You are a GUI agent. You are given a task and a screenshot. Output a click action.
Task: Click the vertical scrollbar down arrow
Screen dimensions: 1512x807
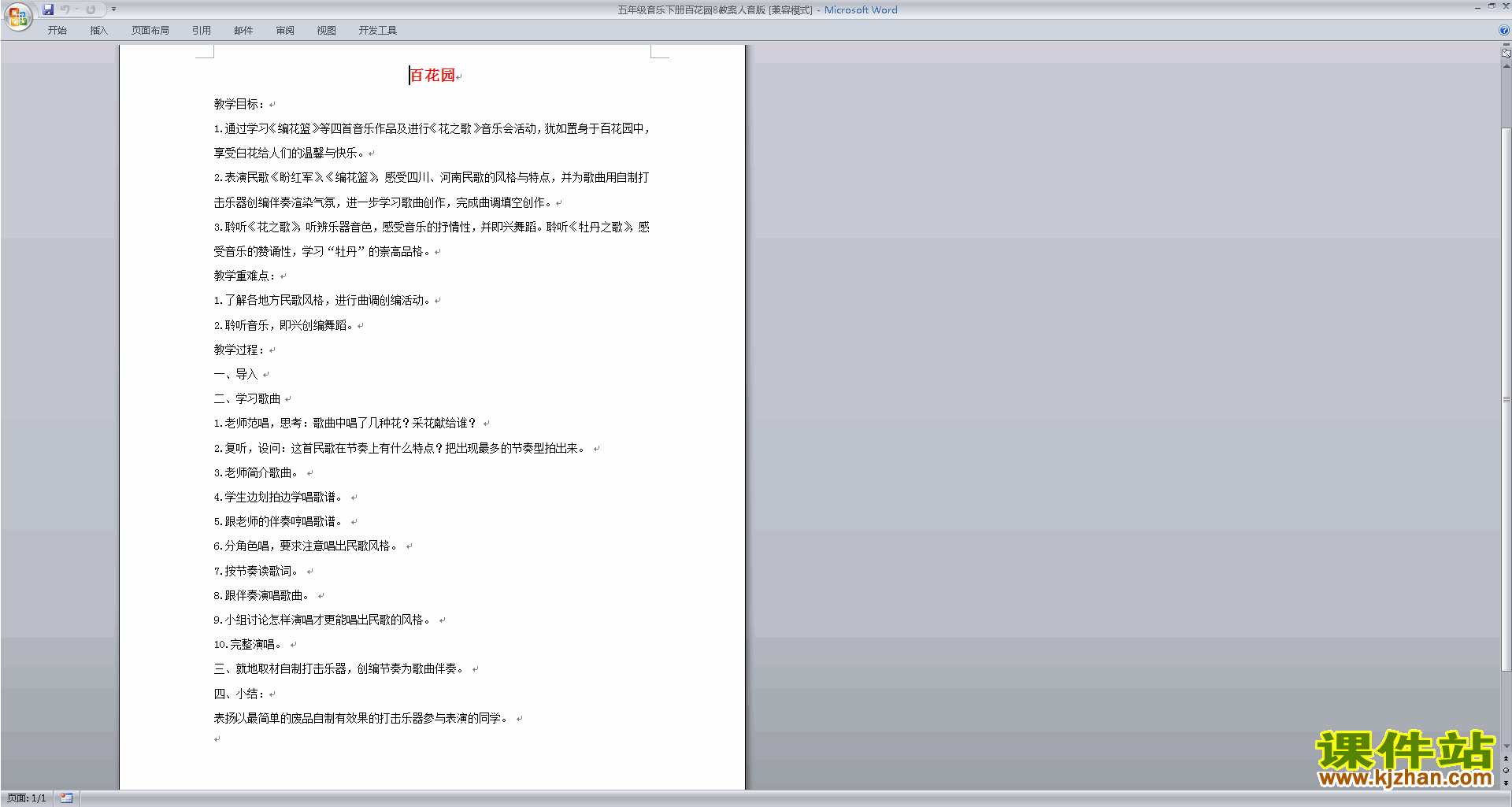[1506, 746]
